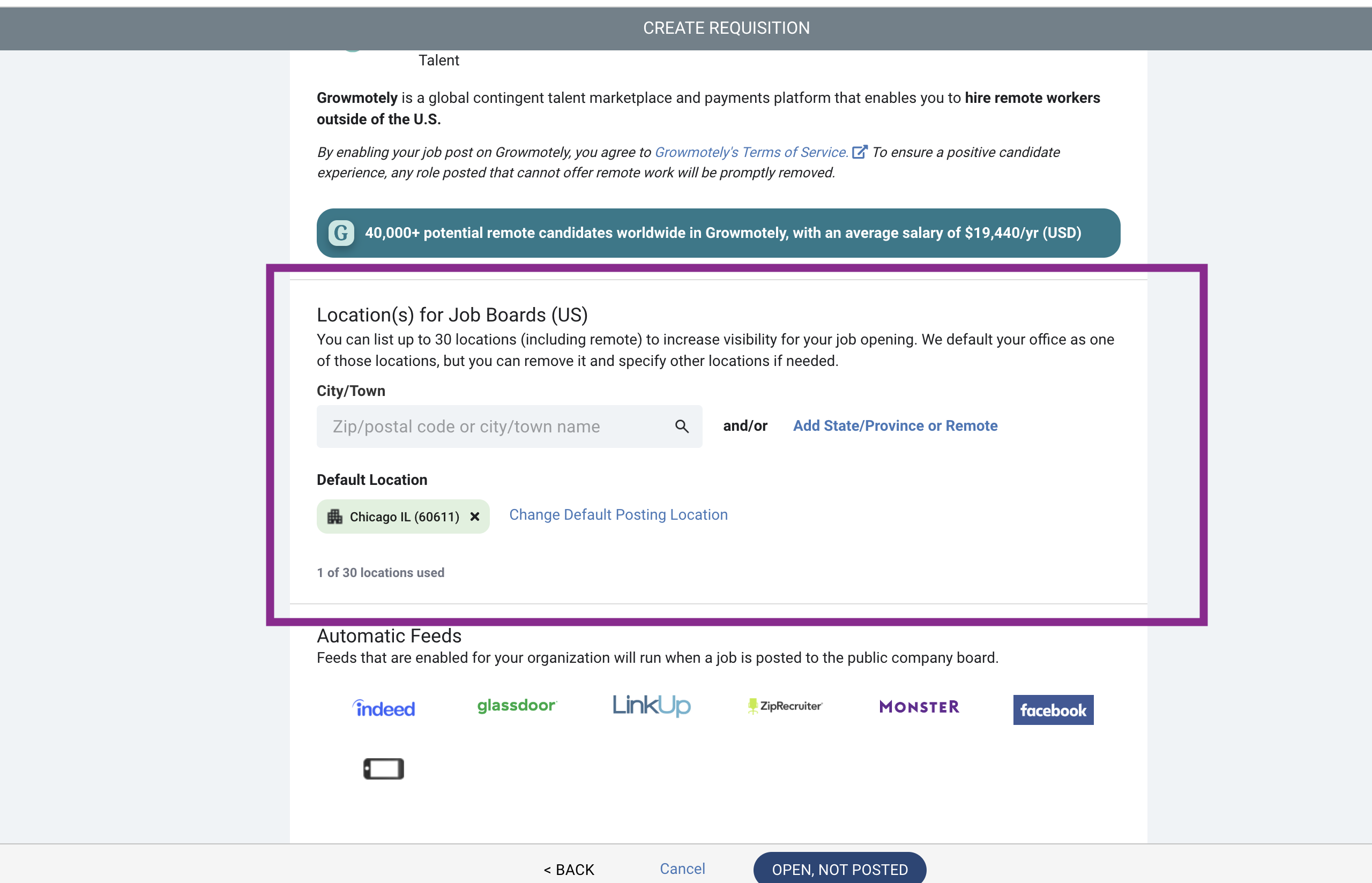The image size is (1372, 883).
Task: Click the 40,000+ remote candidates banner
Action: (722, 233)
